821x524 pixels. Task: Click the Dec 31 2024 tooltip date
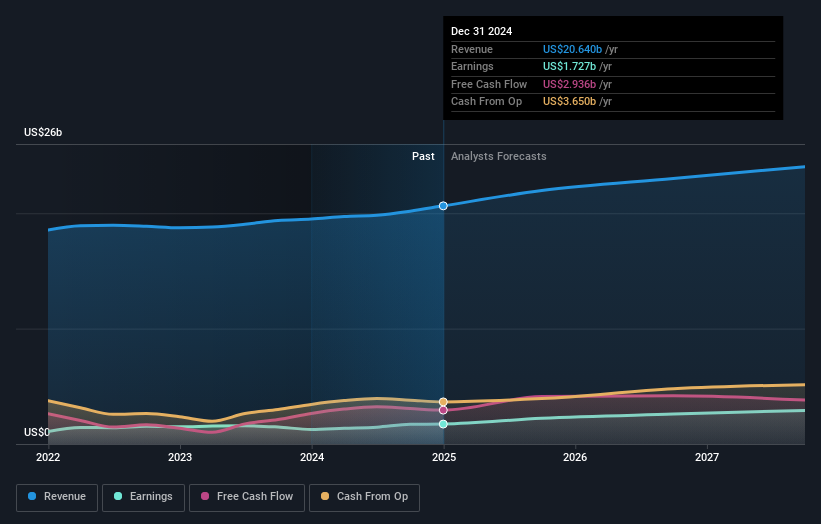[x=482, y=31]
